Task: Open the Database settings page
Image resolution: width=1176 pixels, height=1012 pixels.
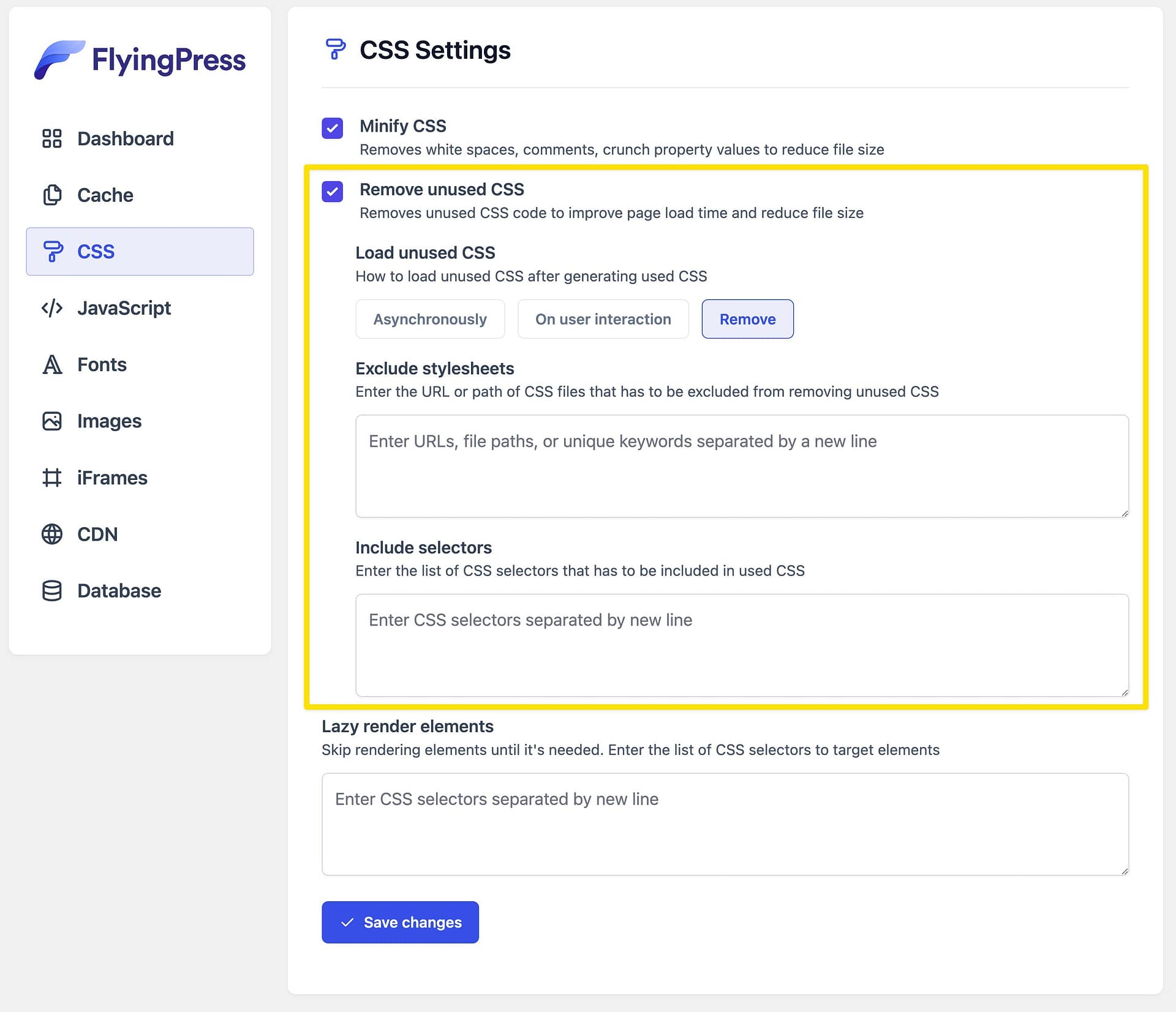Action: (x=119, y=591)
